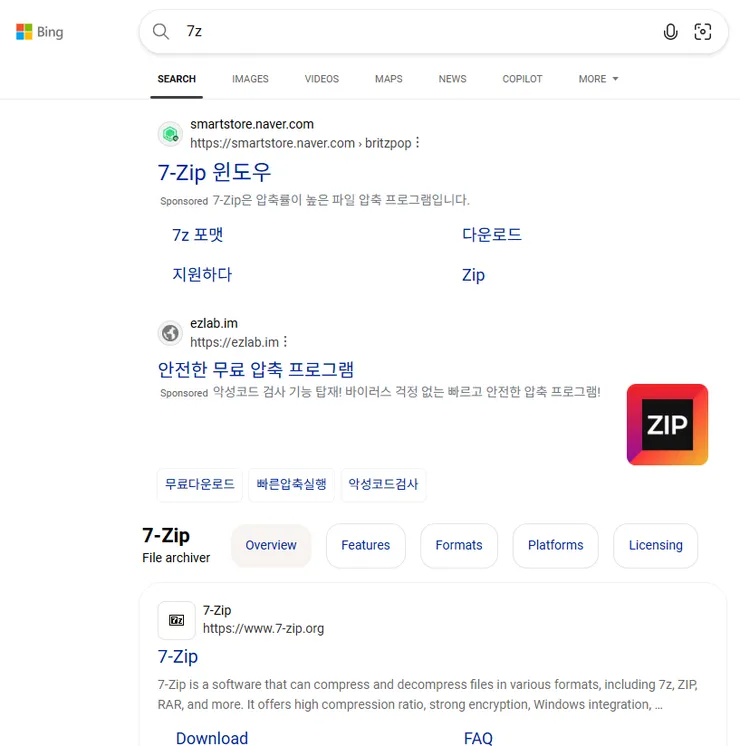
Task: Open the NEWS tab
Action: pos(453,79)
